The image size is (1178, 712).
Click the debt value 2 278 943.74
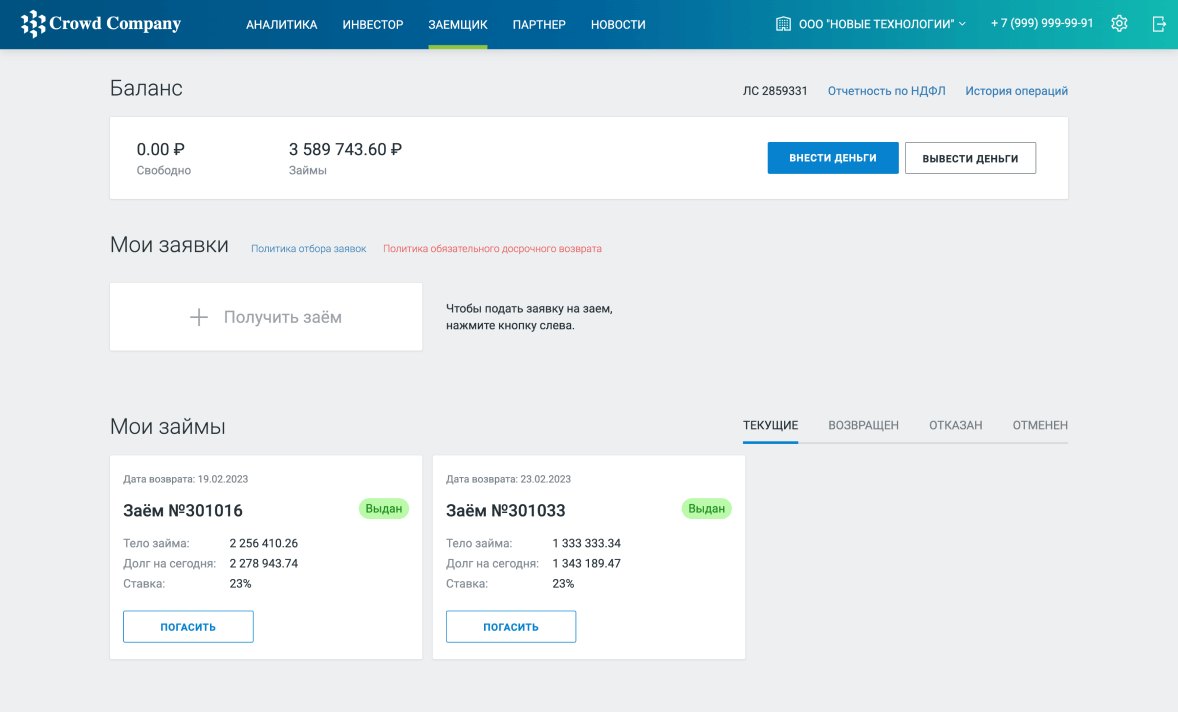click(x=264, y=563)
